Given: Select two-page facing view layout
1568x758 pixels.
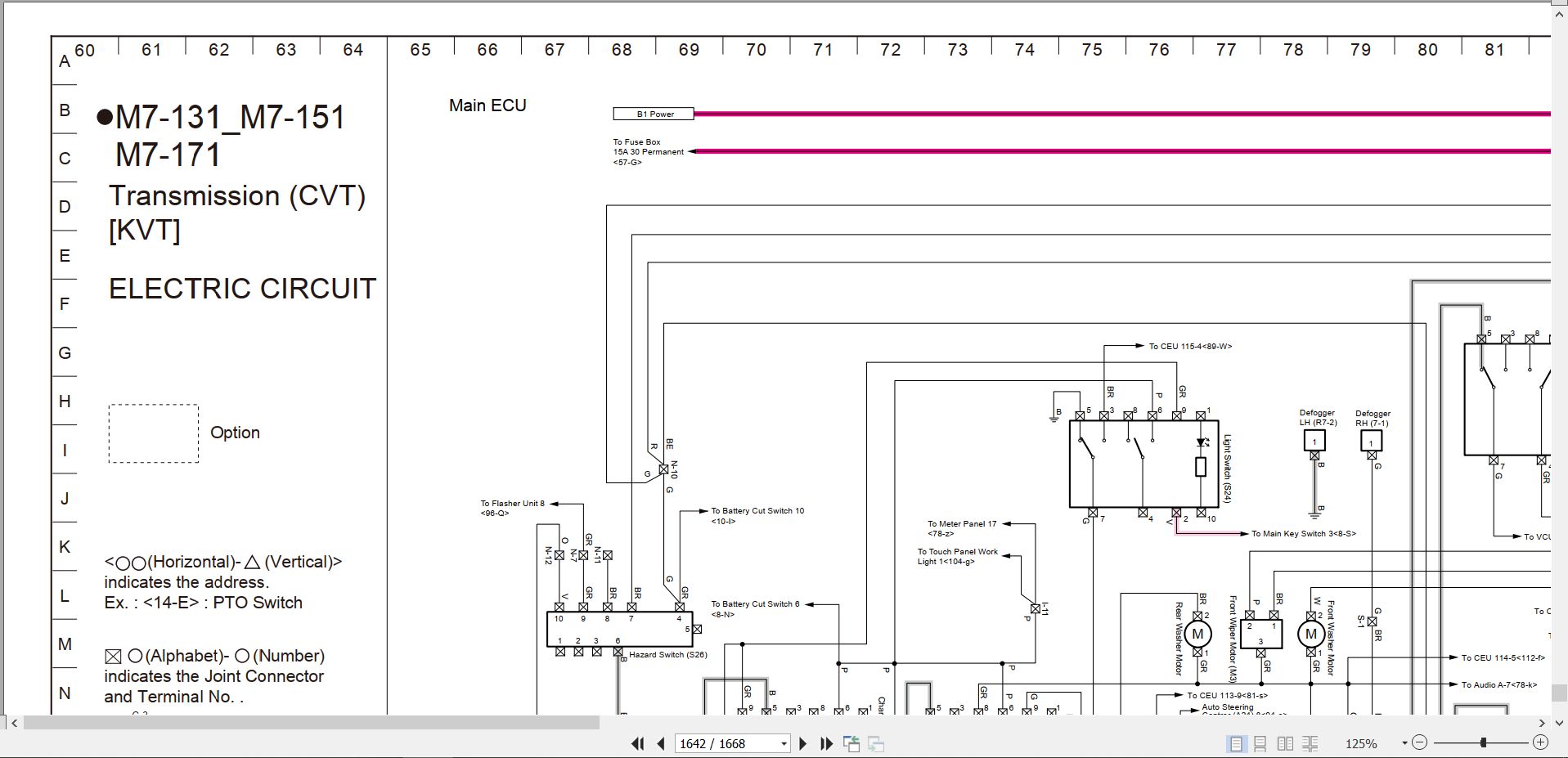Looking at the screenshot, I should 1285,743.
